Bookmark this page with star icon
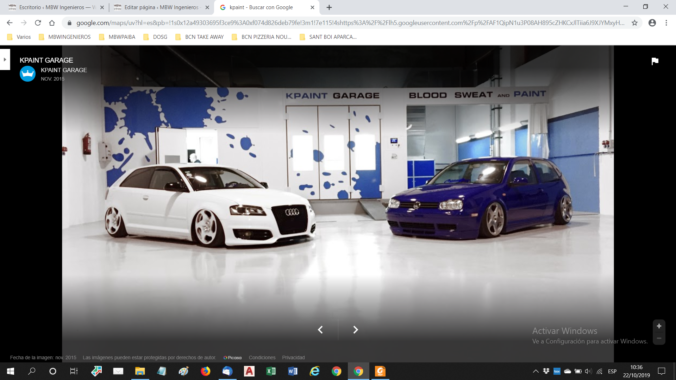The width and height of the screenshot is (676, 380). pos(634,23)
